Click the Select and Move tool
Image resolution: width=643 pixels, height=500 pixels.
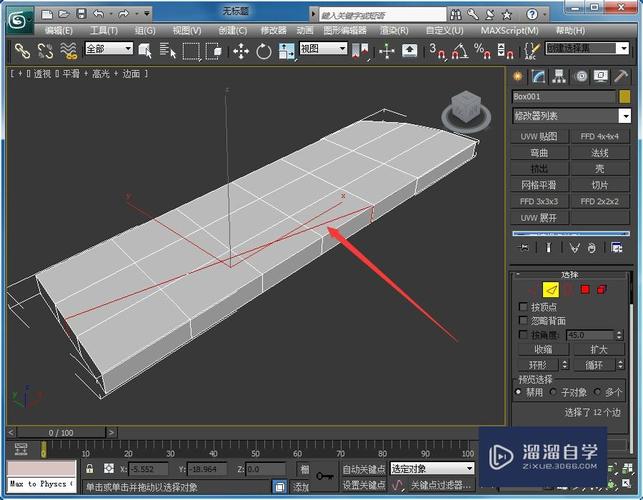(241, 50)
